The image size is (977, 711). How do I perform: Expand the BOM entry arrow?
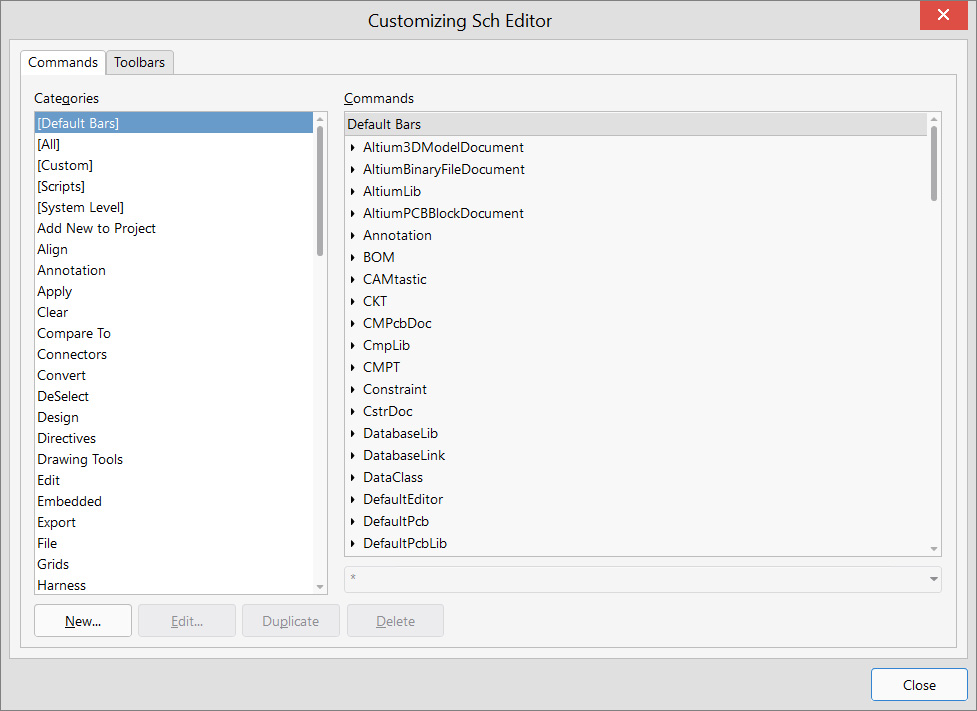click(x=353, y=257)
